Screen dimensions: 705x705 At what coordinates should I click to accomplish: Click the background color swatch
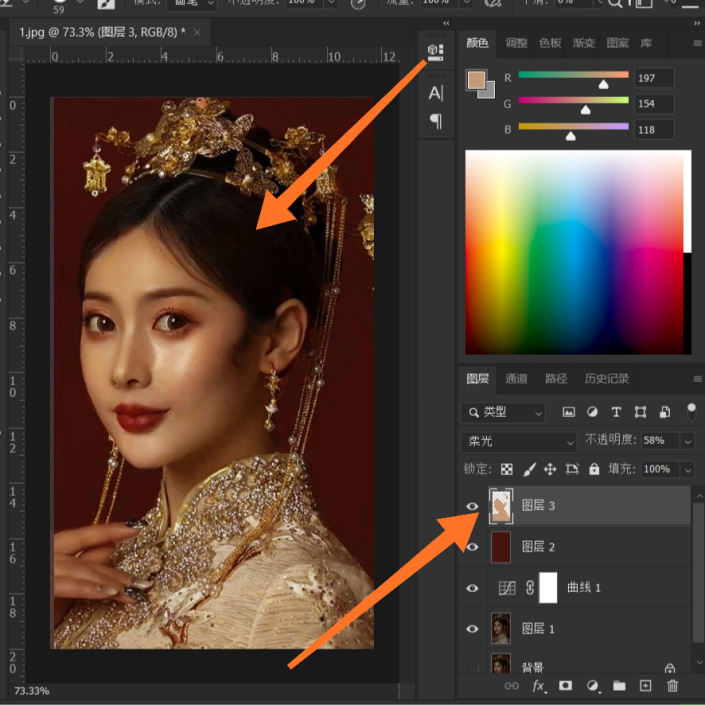tap(488, 91)
